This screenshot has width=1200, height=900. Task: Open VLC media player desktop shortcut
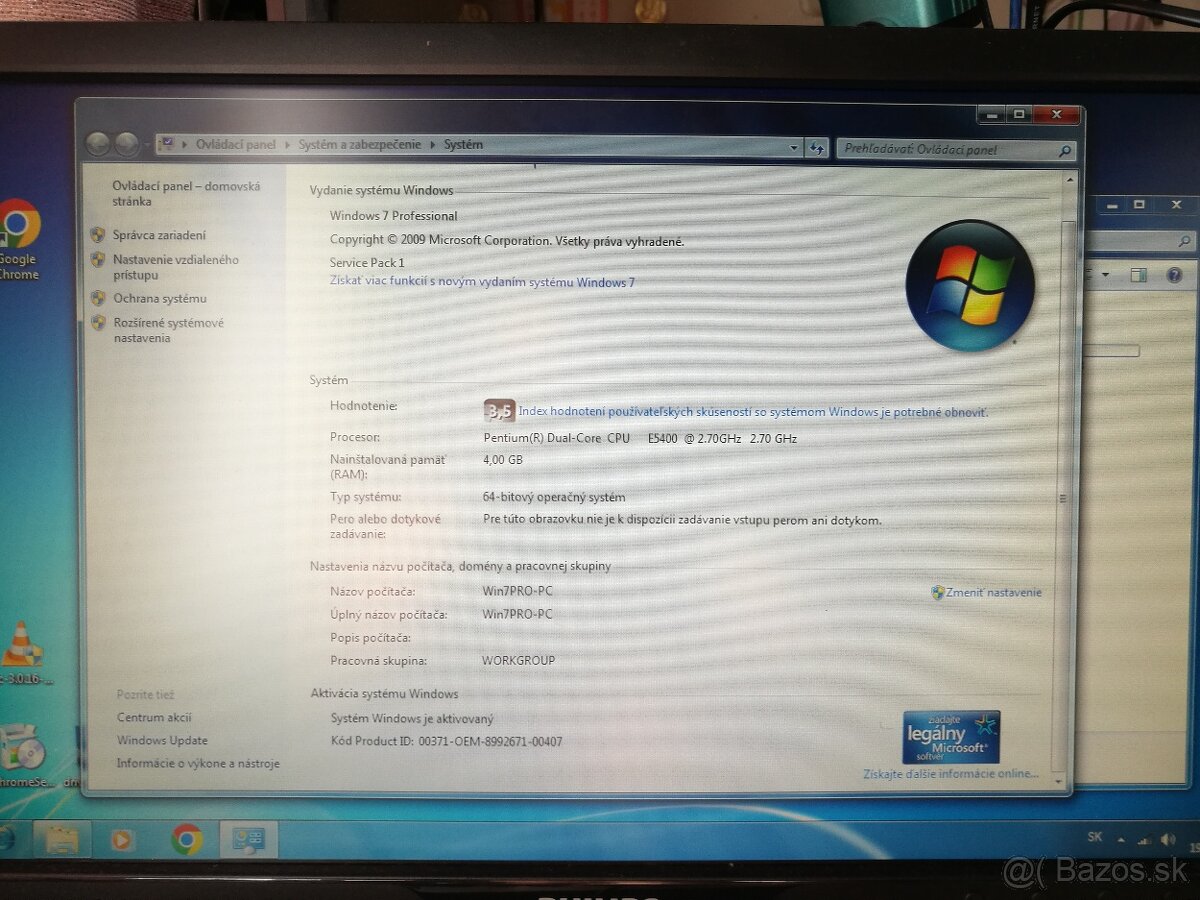(x=22, y=653)
